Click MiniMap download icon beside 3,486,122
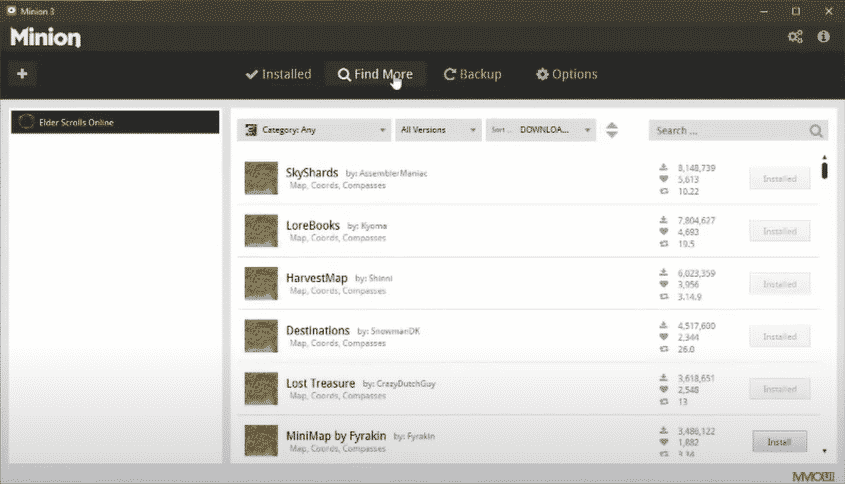Screen dimensions: 845x484 click(663, 430)
